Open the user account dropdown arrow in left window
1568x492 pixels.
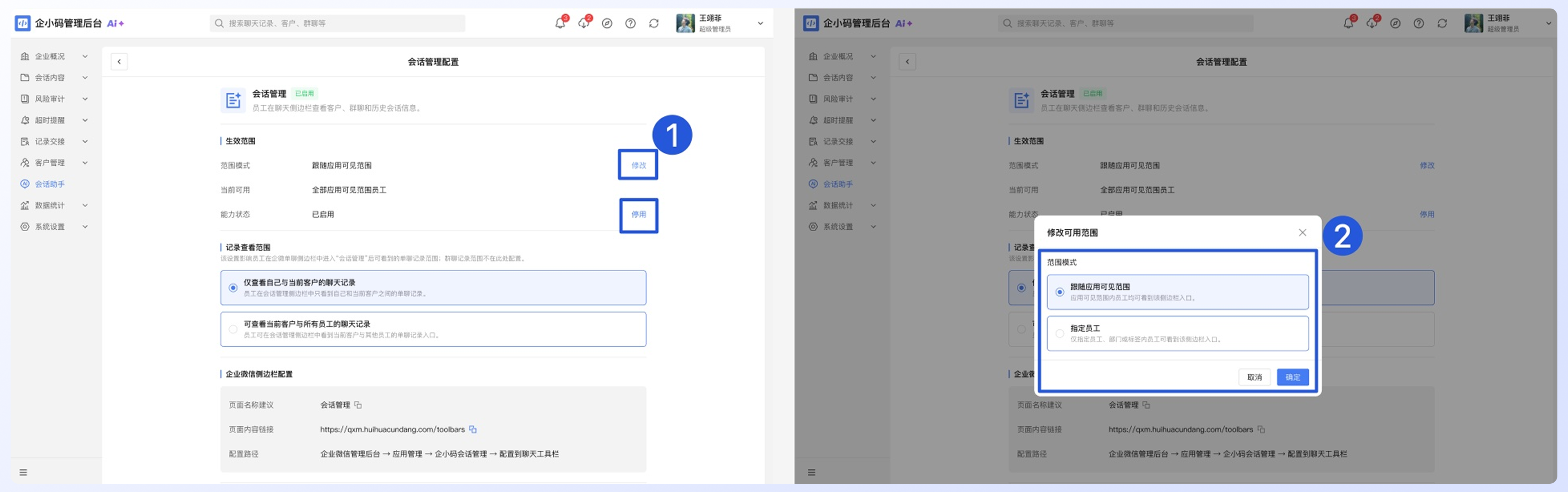(x=760, y=23)
